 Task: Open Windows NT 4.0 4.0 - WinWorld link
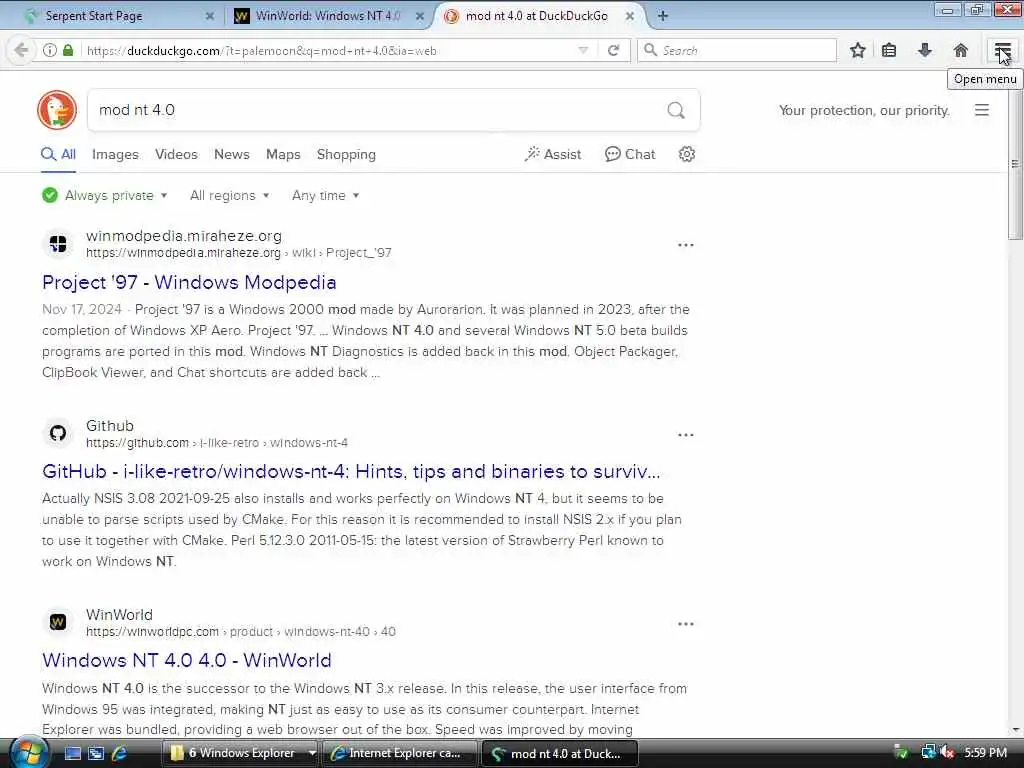pyautogui.click(x=186, y=660)
